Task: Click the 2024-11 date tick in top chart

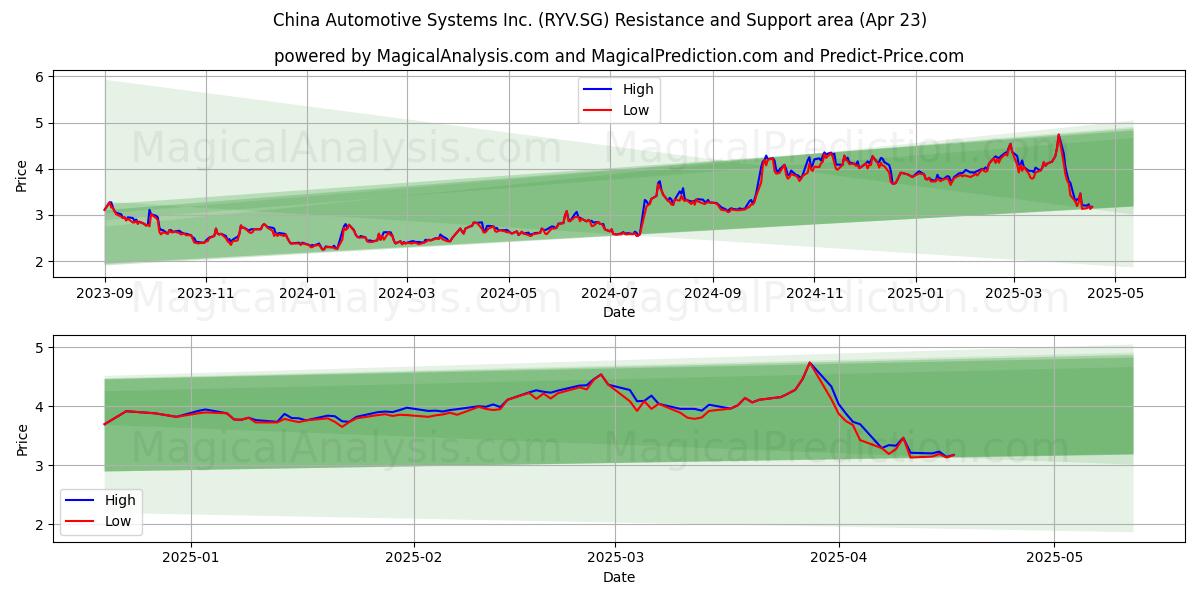Action: point(814,294)
